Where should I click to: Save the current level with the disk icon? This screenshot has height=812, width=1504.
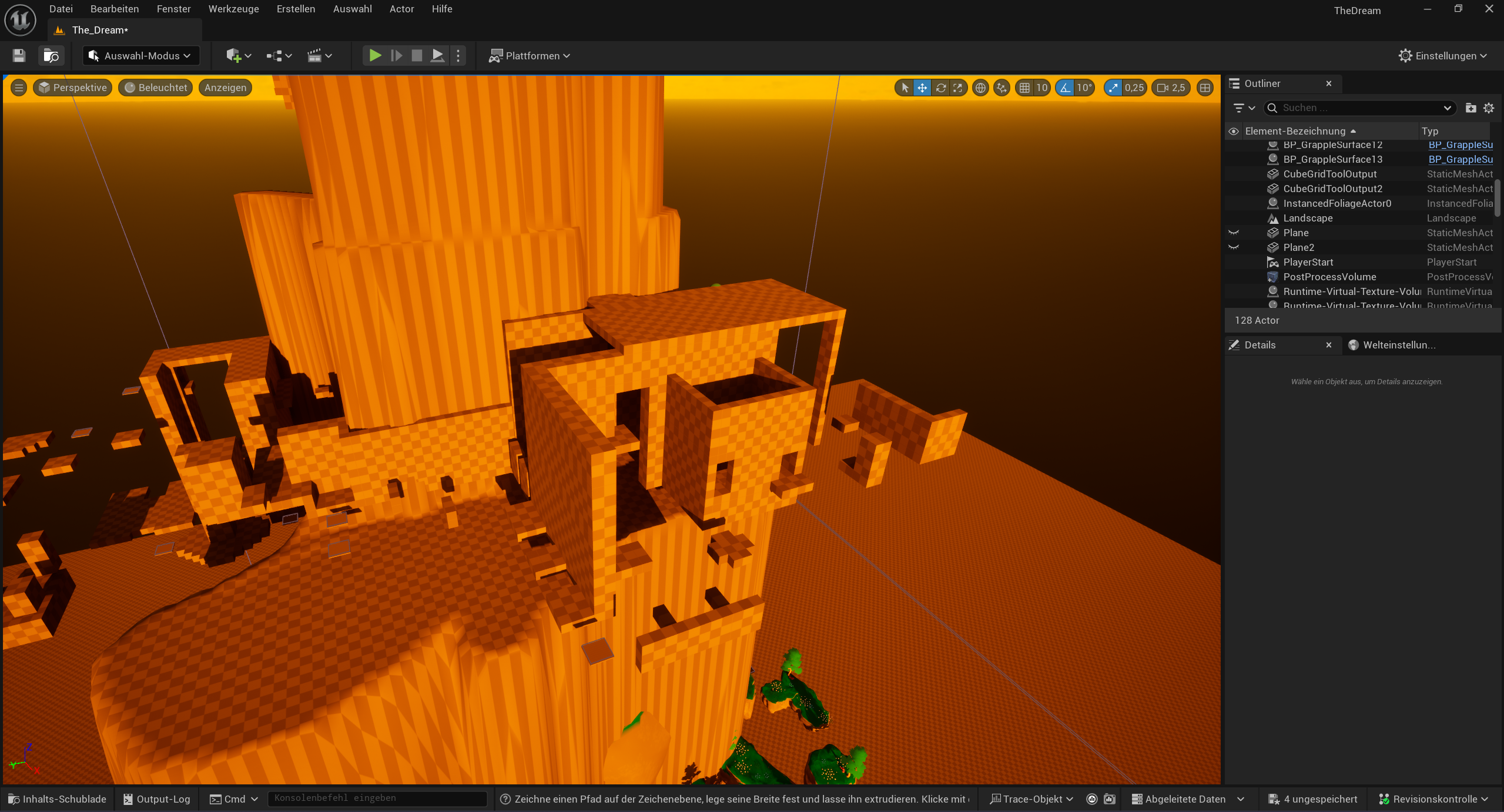pyautogui.click(x=19, y=56)
